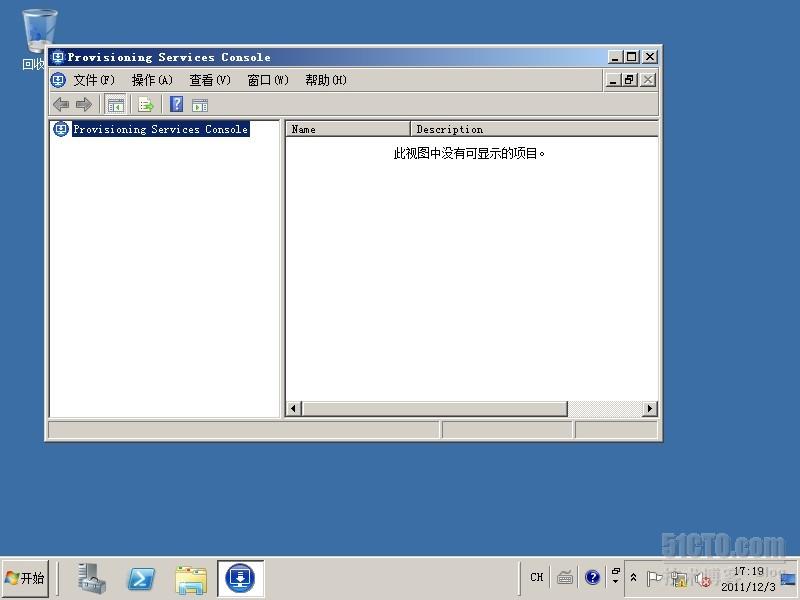Click the language bar help icon
This screenshot has width=800, height=600.
click(592, 578)
